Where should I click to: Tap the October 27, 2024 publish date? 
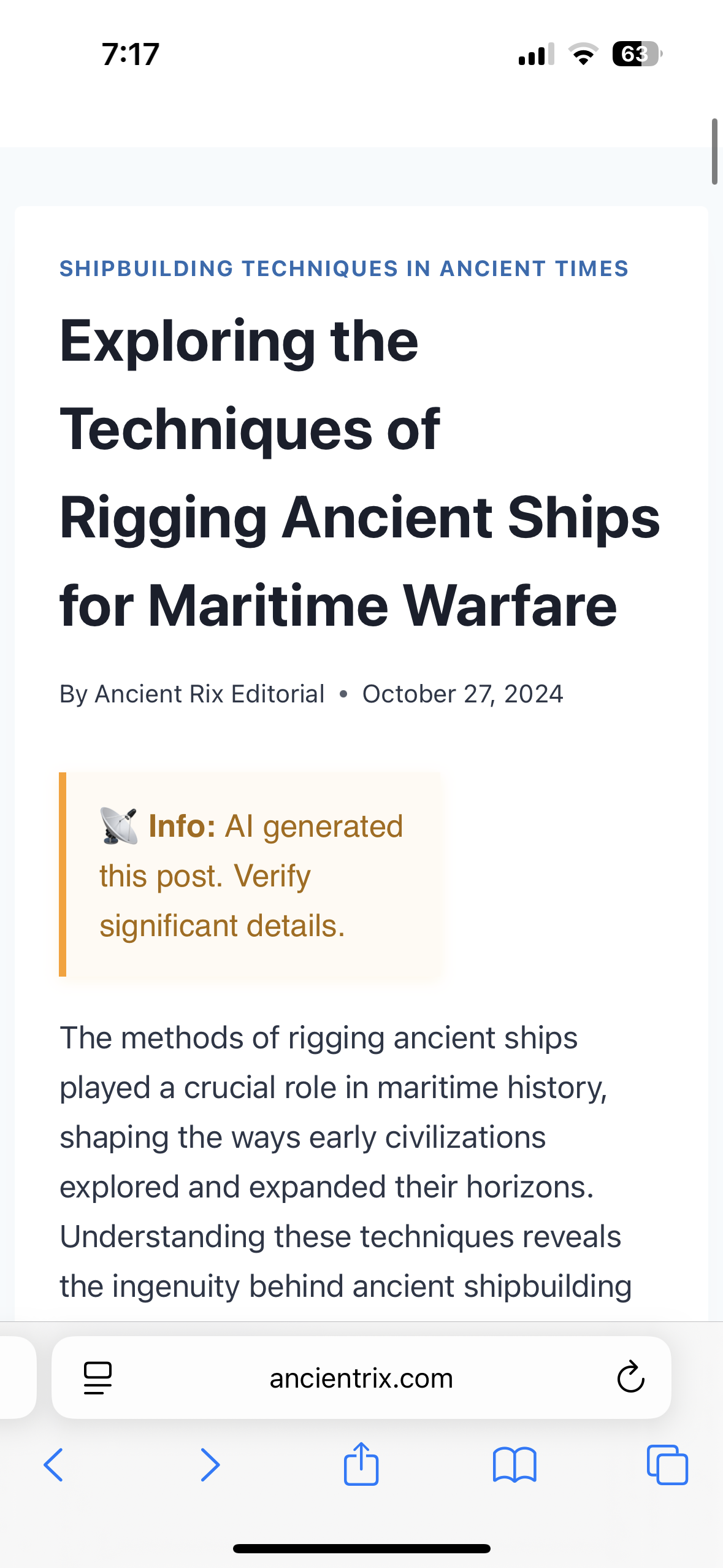click(462, 694)
